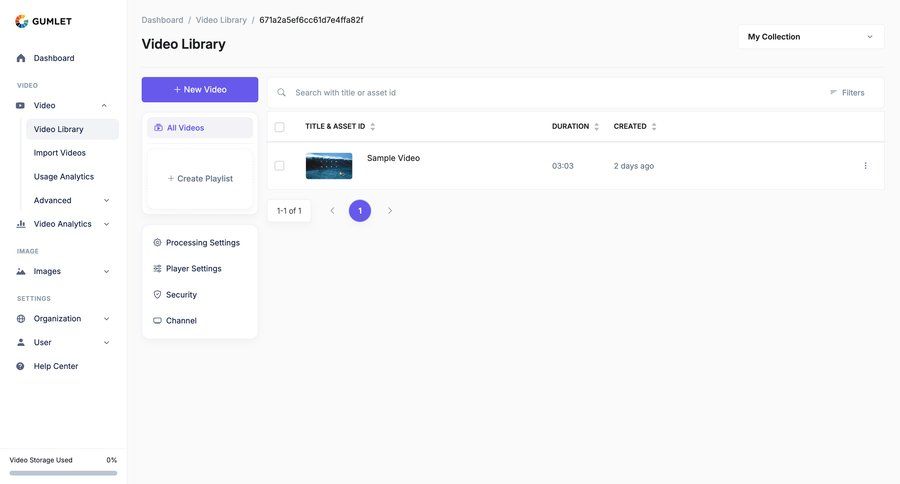Sort by Created arrows

click(x=654, y=127)
